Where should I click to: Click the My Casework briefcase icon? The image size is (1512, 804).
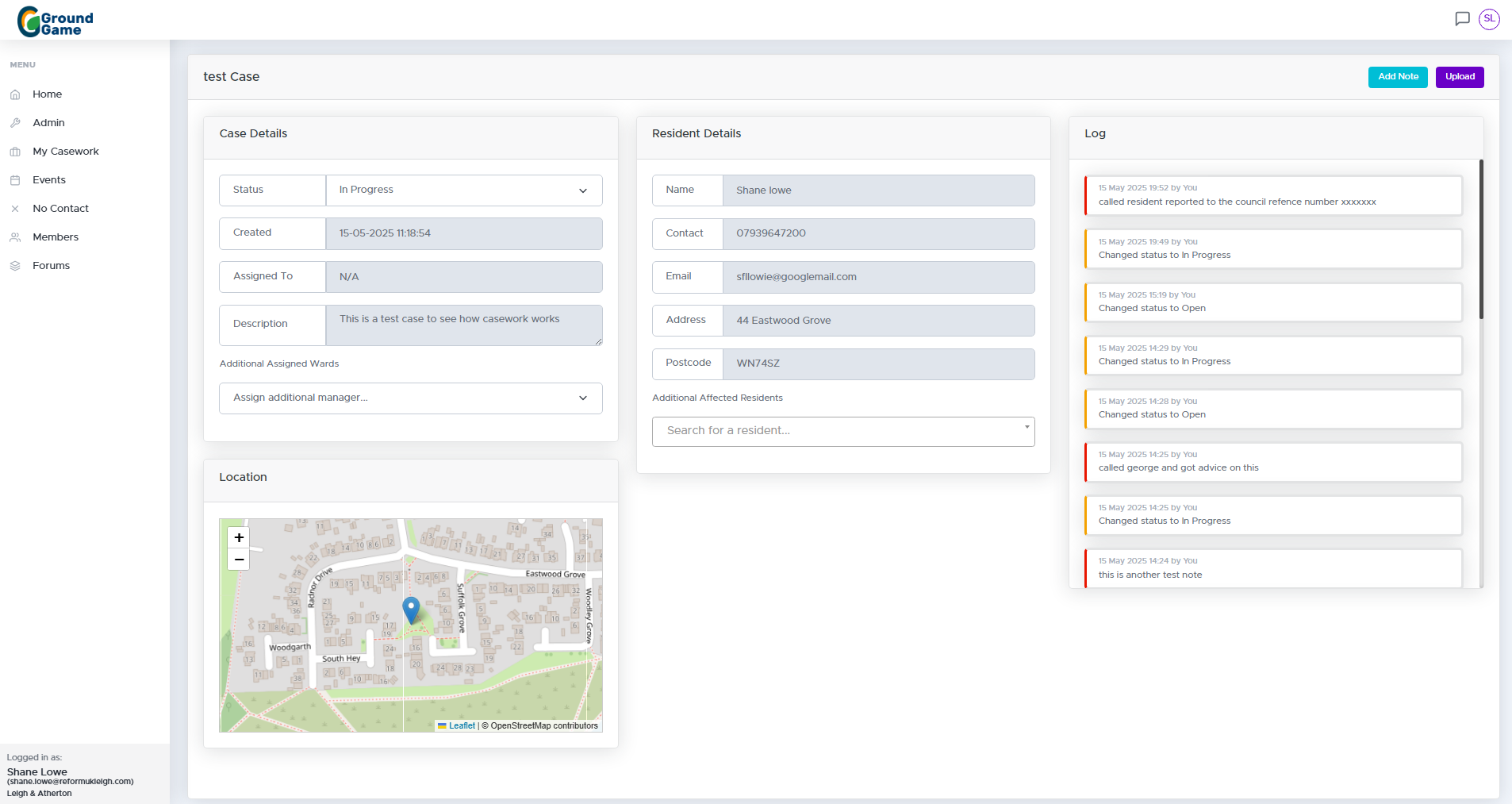coord(16,151)
